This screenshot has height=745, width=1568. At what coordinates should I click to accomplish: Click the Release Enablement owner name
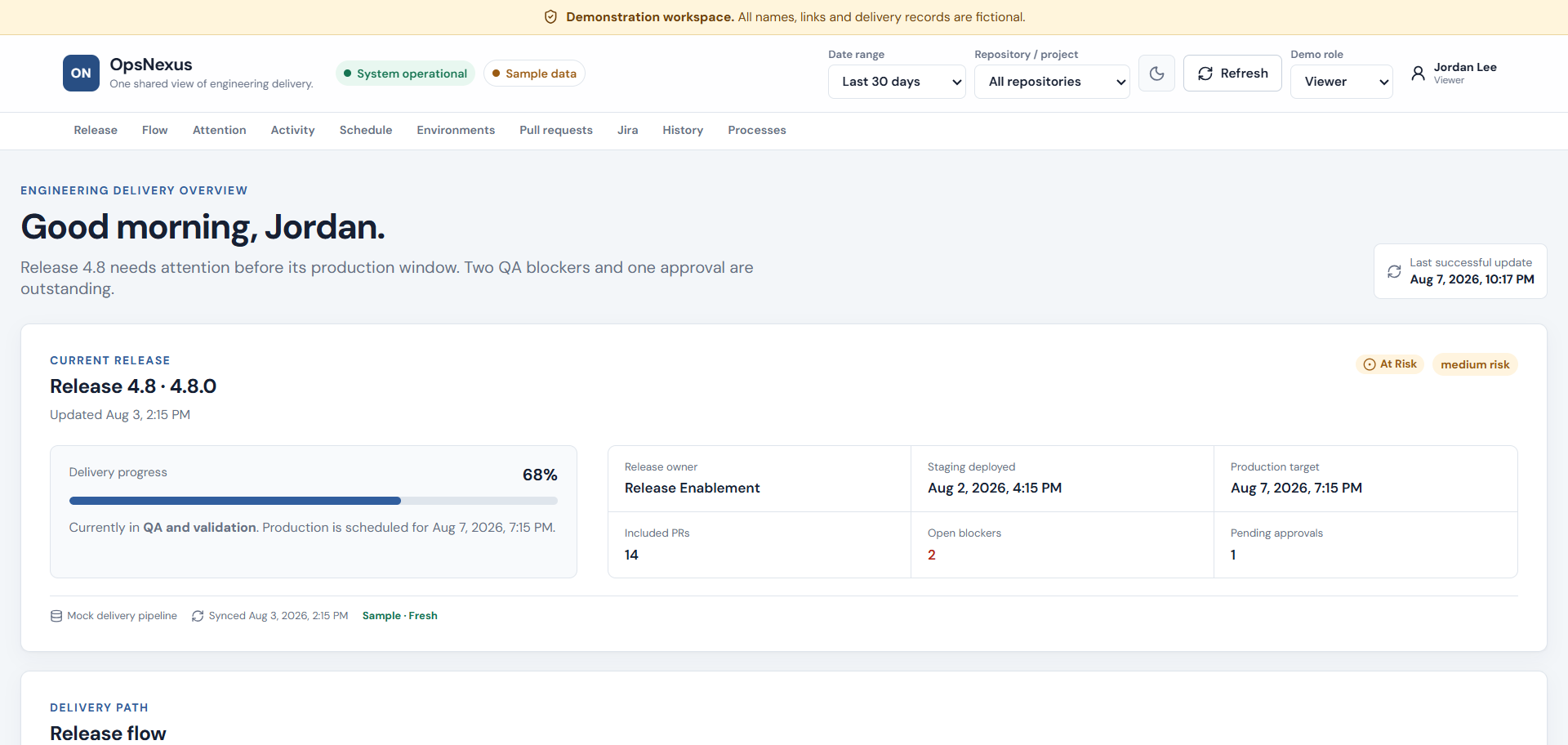[x=693, y=488]
